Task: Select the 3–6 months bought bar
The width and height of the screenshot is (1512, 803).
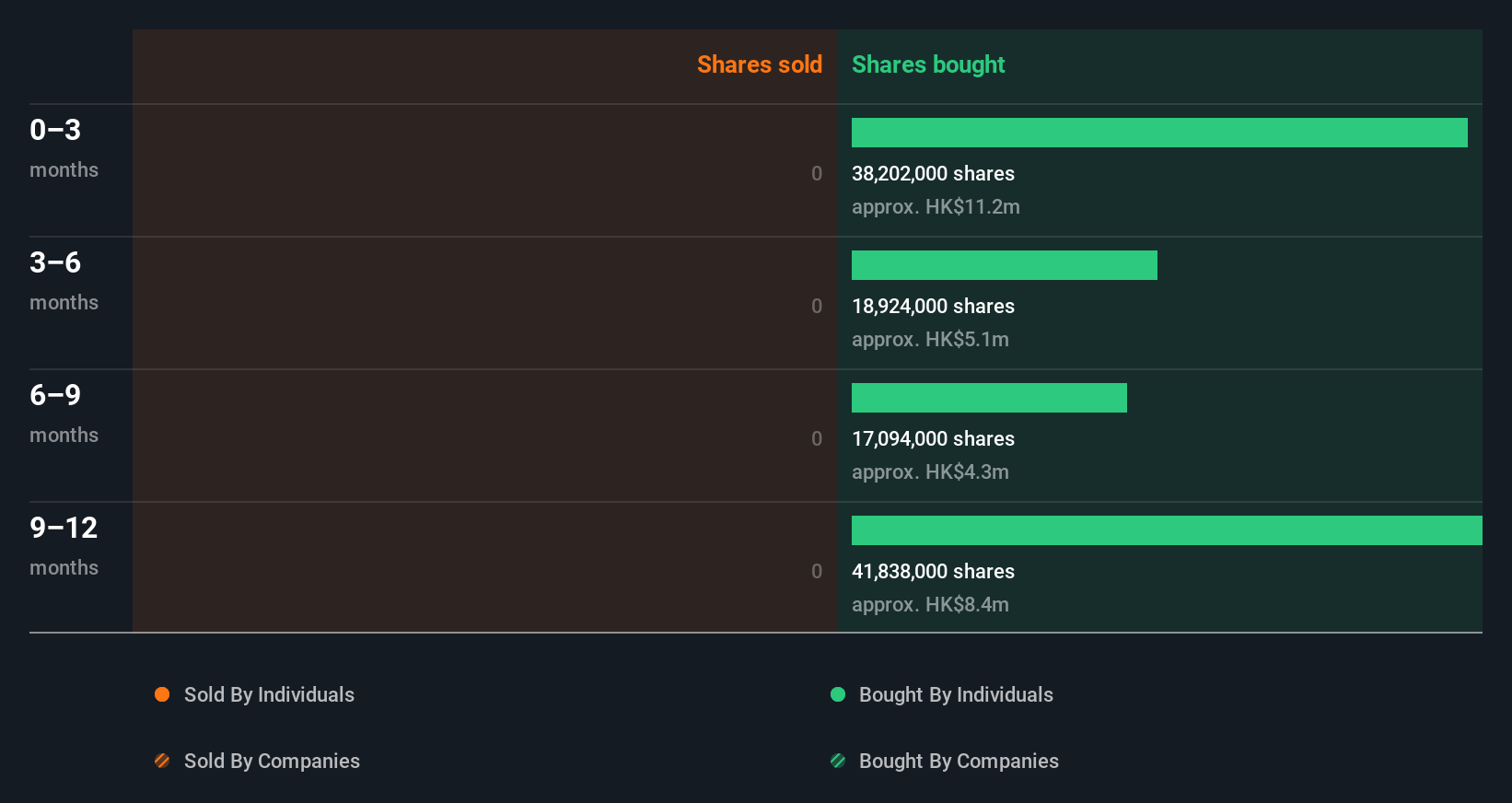Action: point(1005,265)
